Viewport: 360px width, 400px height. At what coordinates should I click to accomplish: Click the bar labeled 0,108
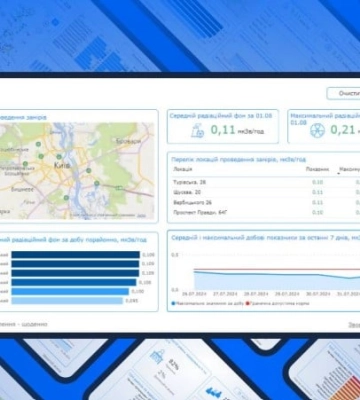[x=74, y=282]
